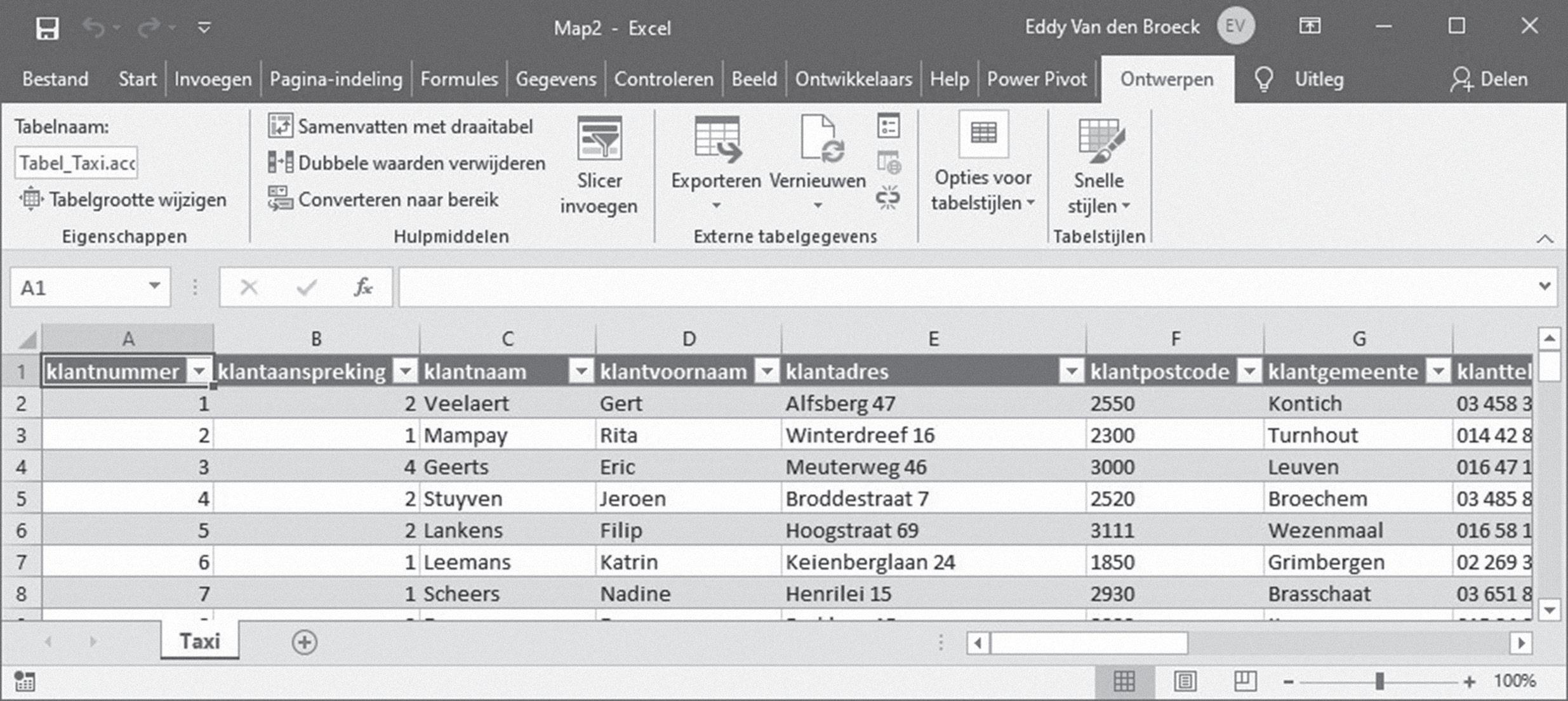Click Dubbele waarden verwijderen
The width and height of the screenshot is (1568, 701).
click(x=407, y=163)
